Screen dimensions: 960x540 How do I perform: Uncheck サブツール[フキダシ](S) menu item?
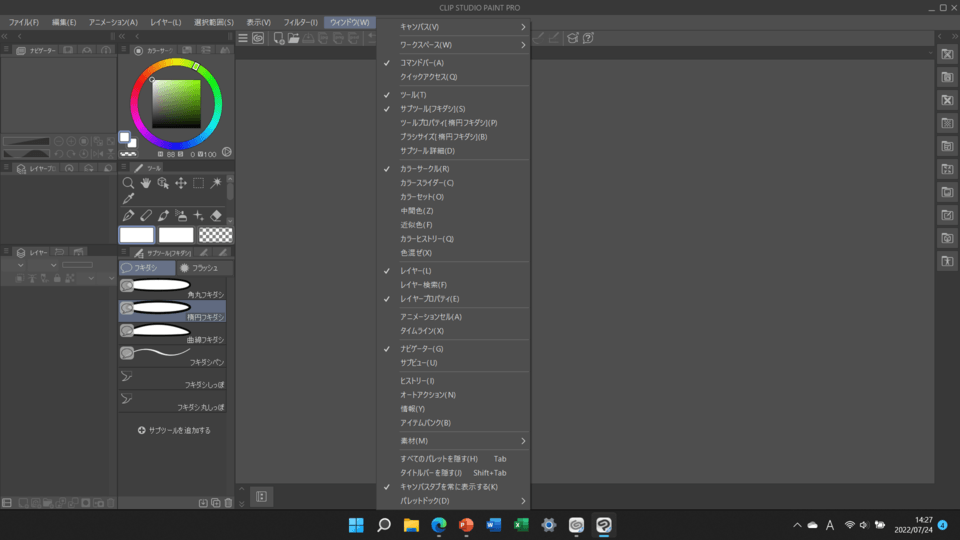coord(454,108)
